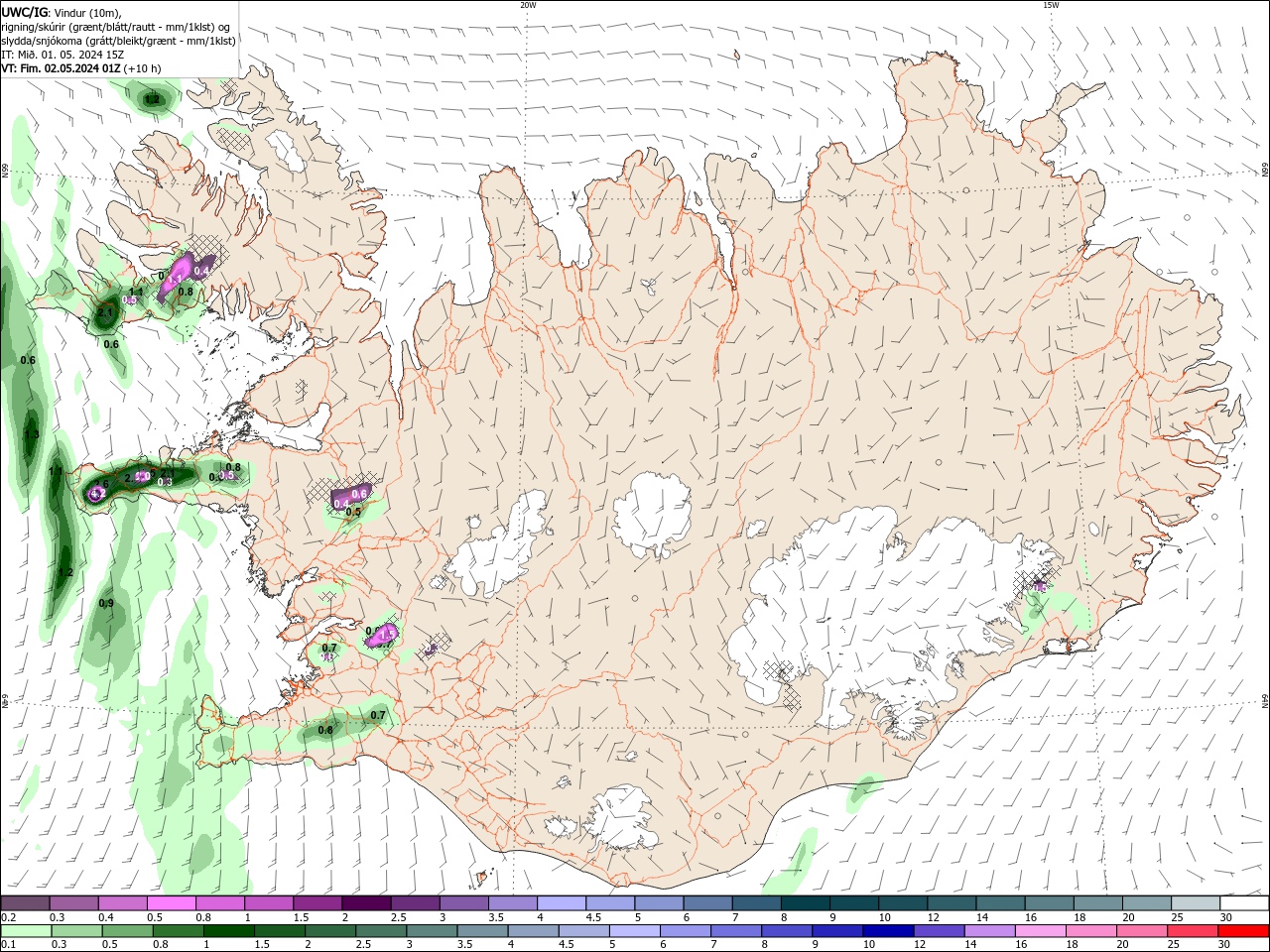
Task: Click the 0.9 precipitation value over the sea
Action: 106,603
